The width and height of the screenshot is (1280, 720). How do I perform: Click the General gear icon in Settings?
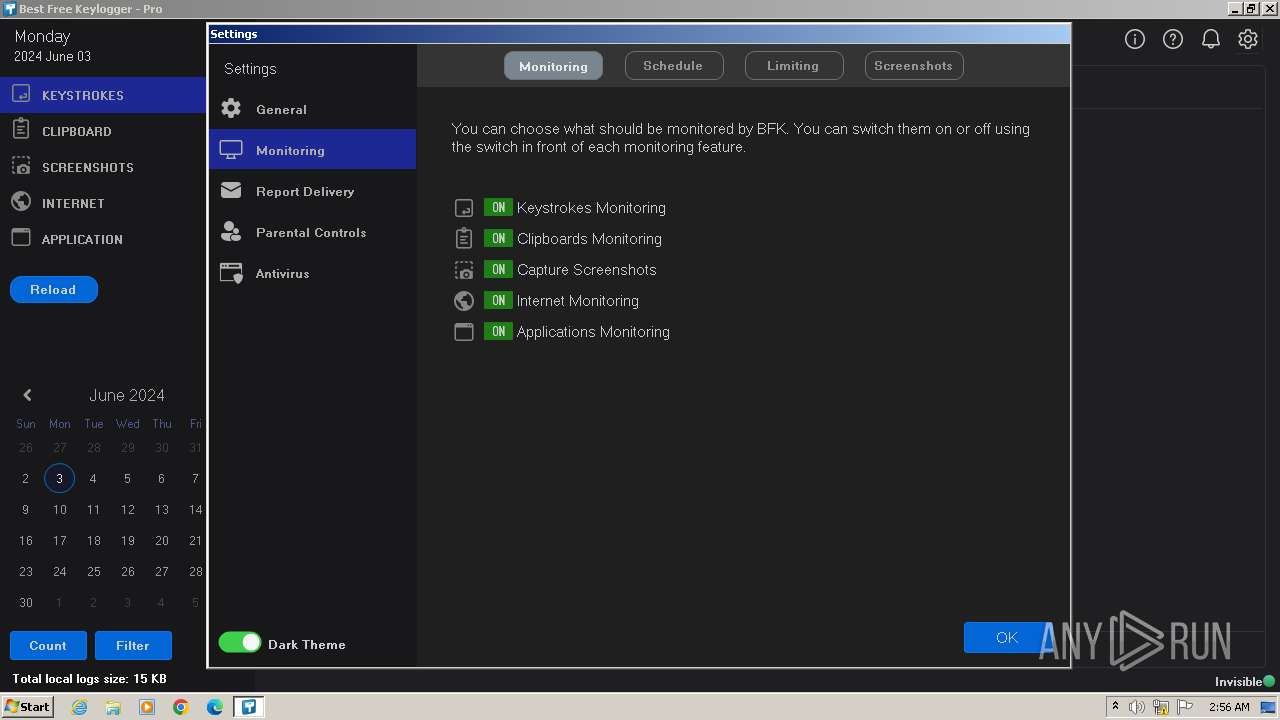point(231,108)
